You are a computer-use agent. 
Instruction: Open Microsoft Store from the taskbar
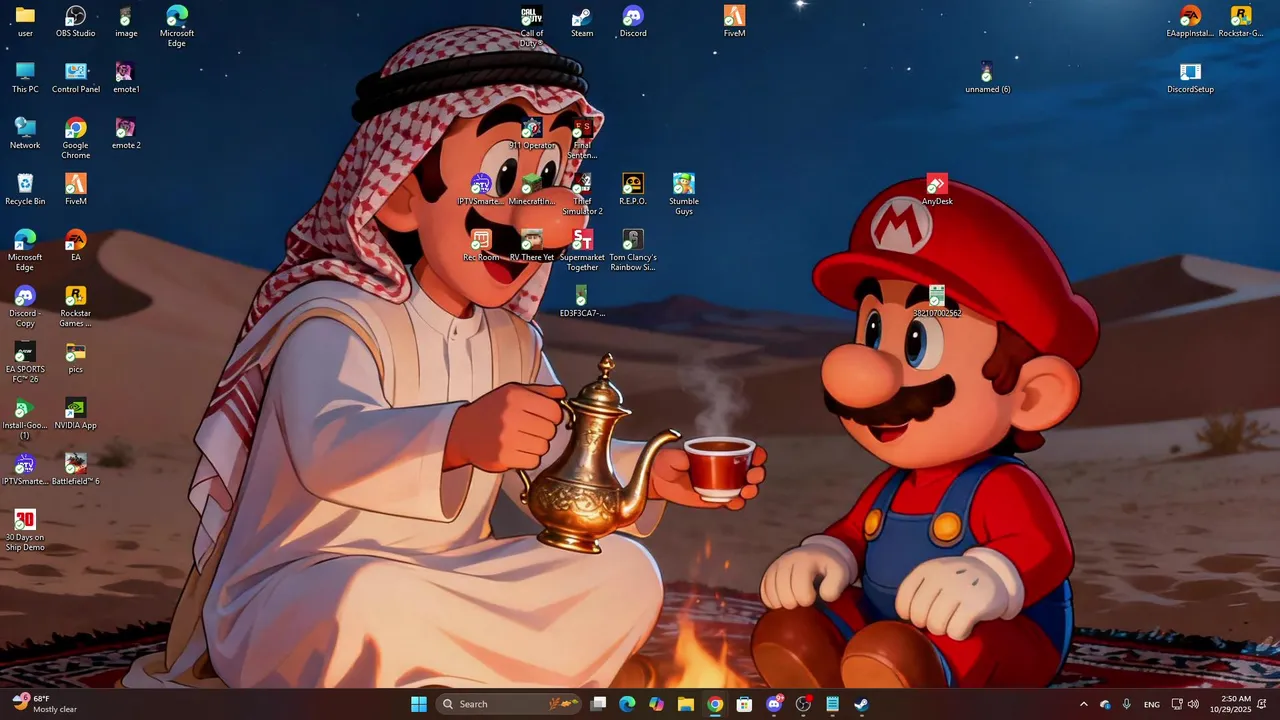744,704
